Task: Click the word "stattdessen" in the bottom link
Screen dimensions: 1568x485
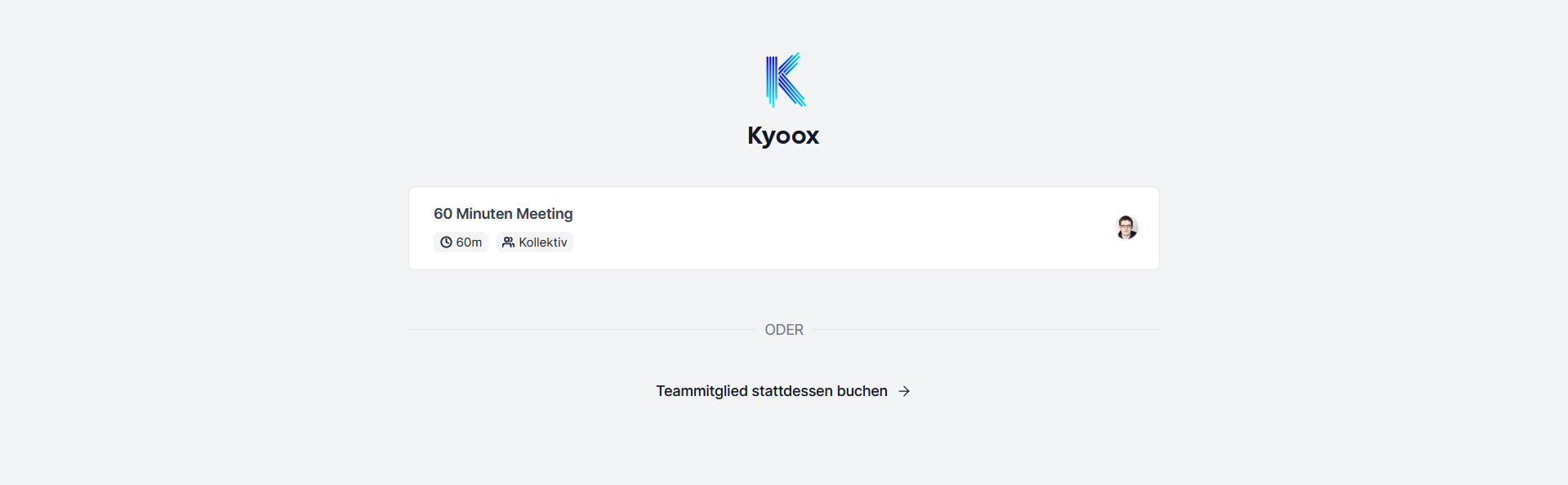Action: click(x=792, y=391)
